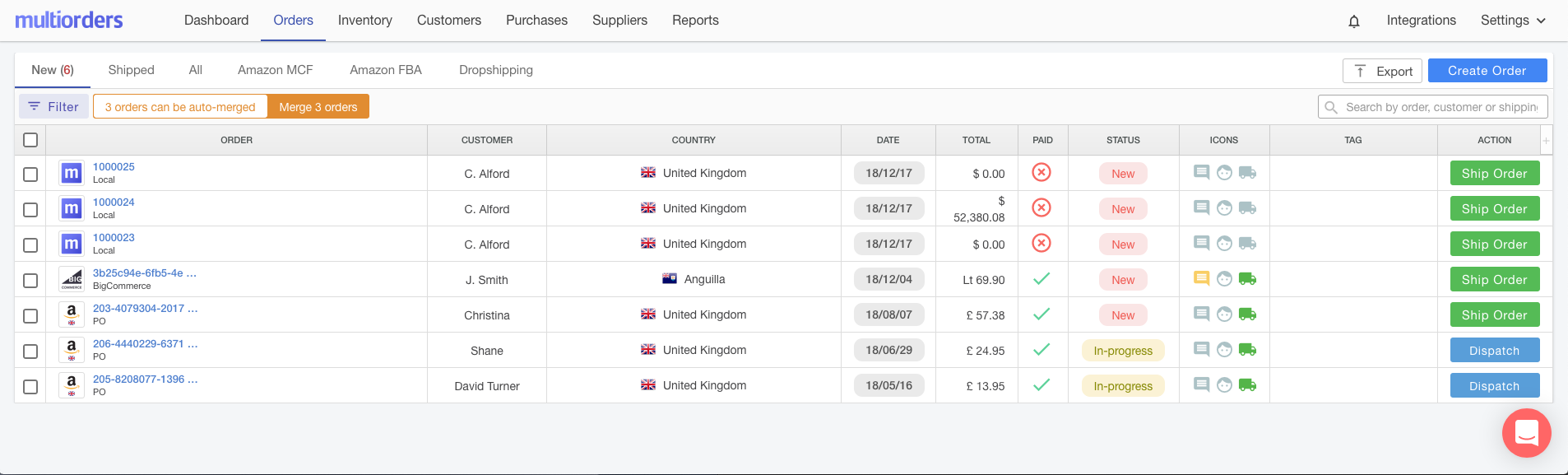Click the customer face icon on order 1000025
The height and width of the screenshot is (475, 1568).
(1224, 173)
